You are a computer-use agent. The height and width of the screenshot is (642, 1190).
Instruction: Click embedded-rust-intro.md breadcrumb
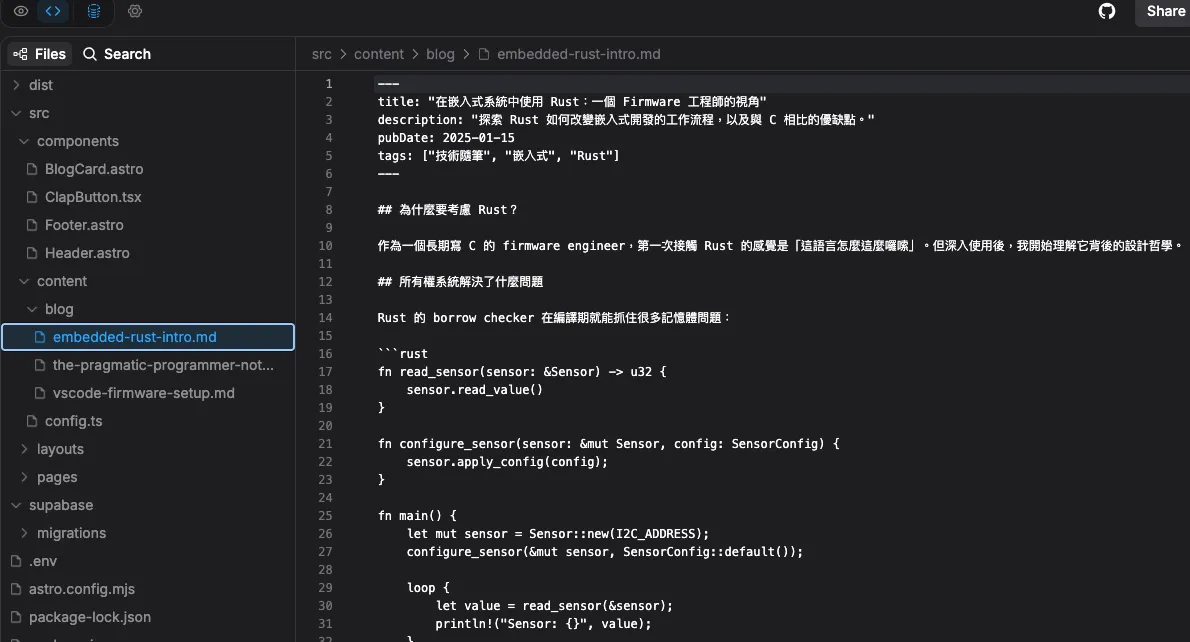(x=579, y=55)
